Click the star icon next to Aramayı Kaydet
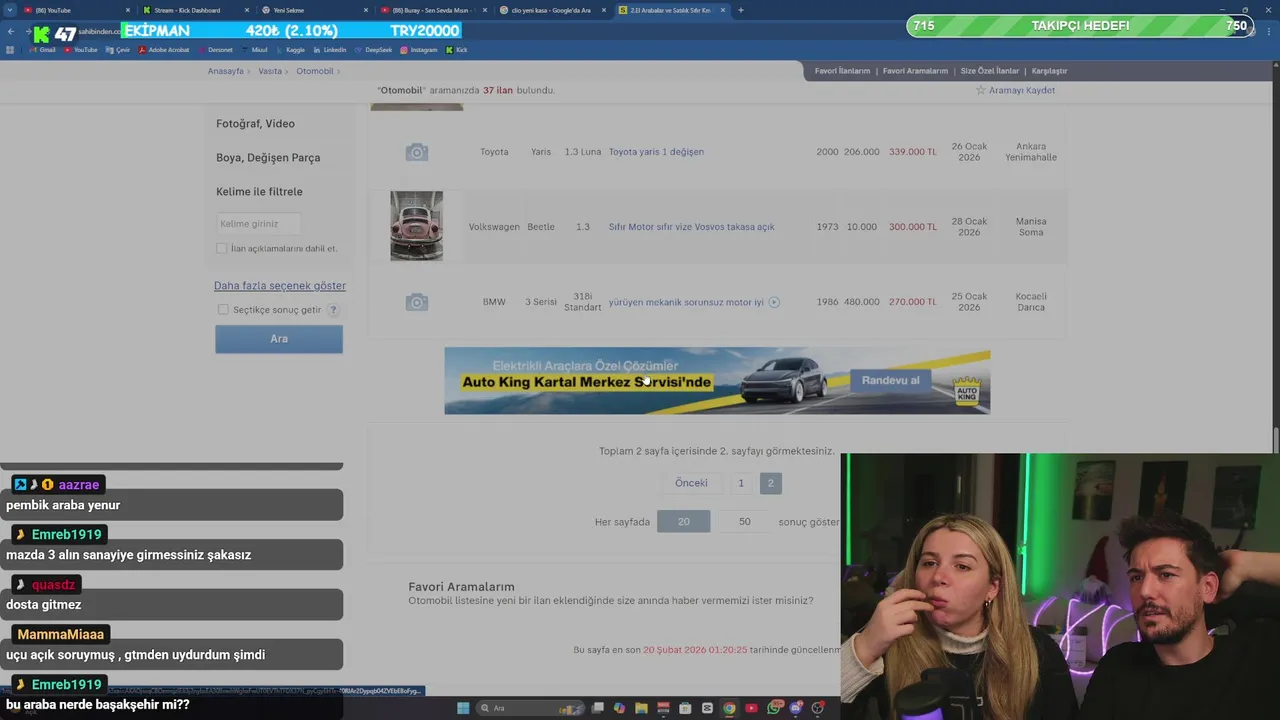 tap(981, 90)
